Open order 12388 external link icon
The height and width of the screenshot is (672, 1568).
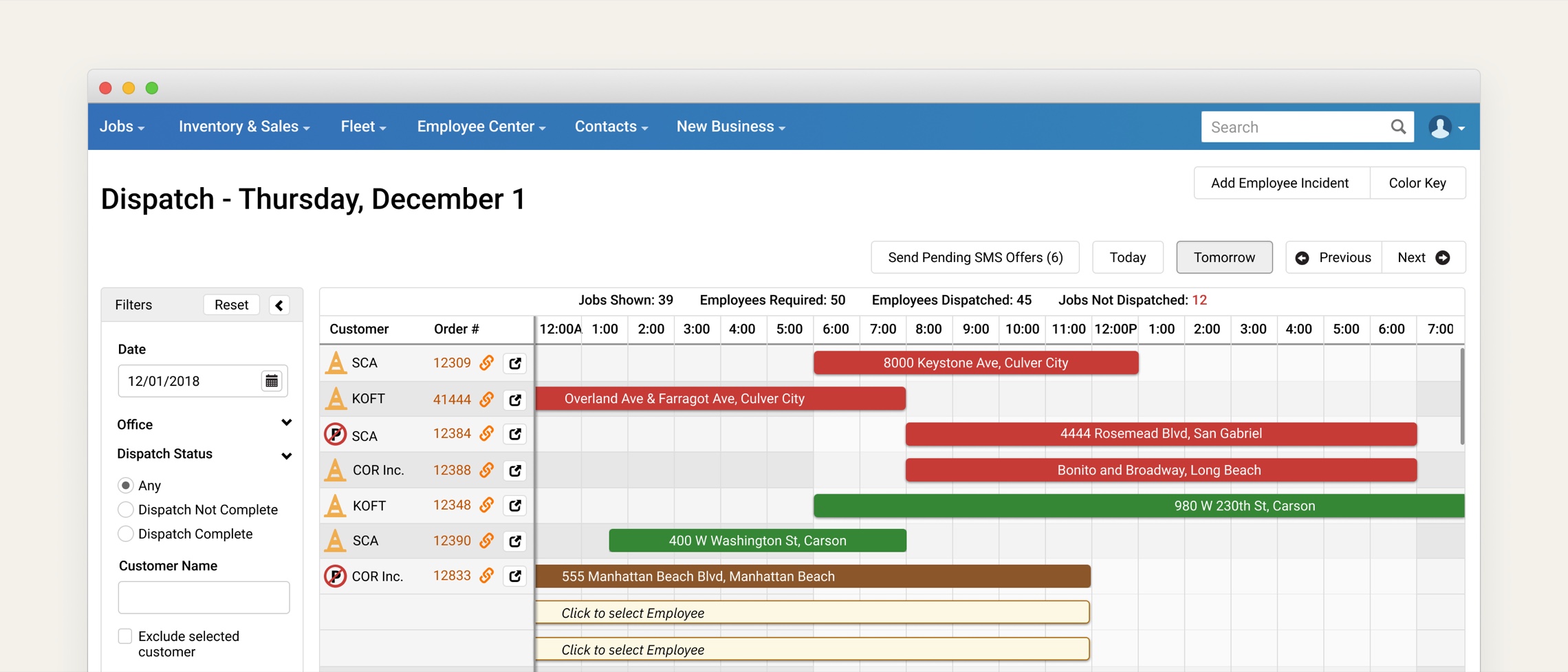[x=515, y=470]
